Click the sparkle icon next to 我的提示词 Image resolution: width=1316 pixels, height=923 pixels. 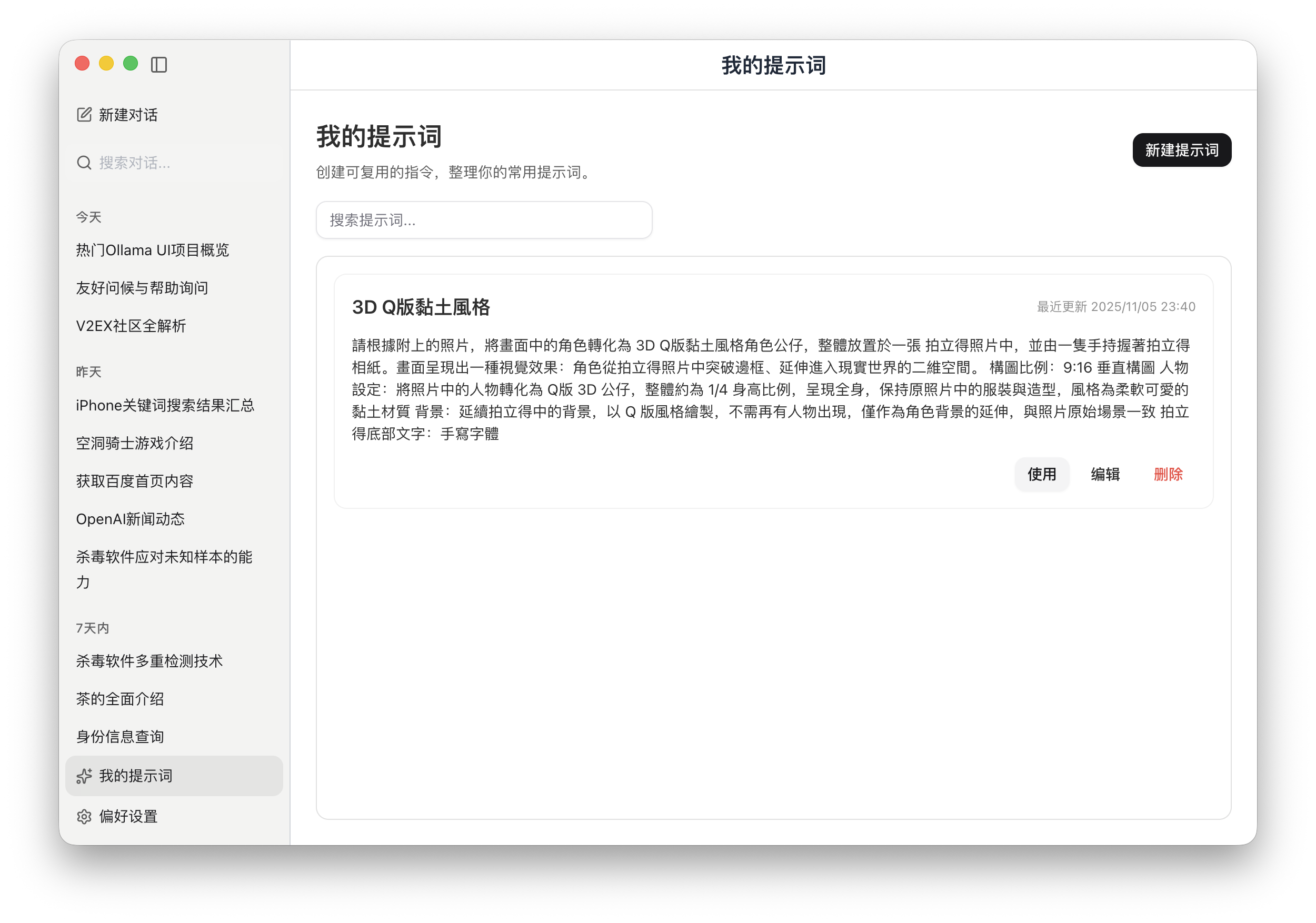pyautogui.click(x=84, y=776)
